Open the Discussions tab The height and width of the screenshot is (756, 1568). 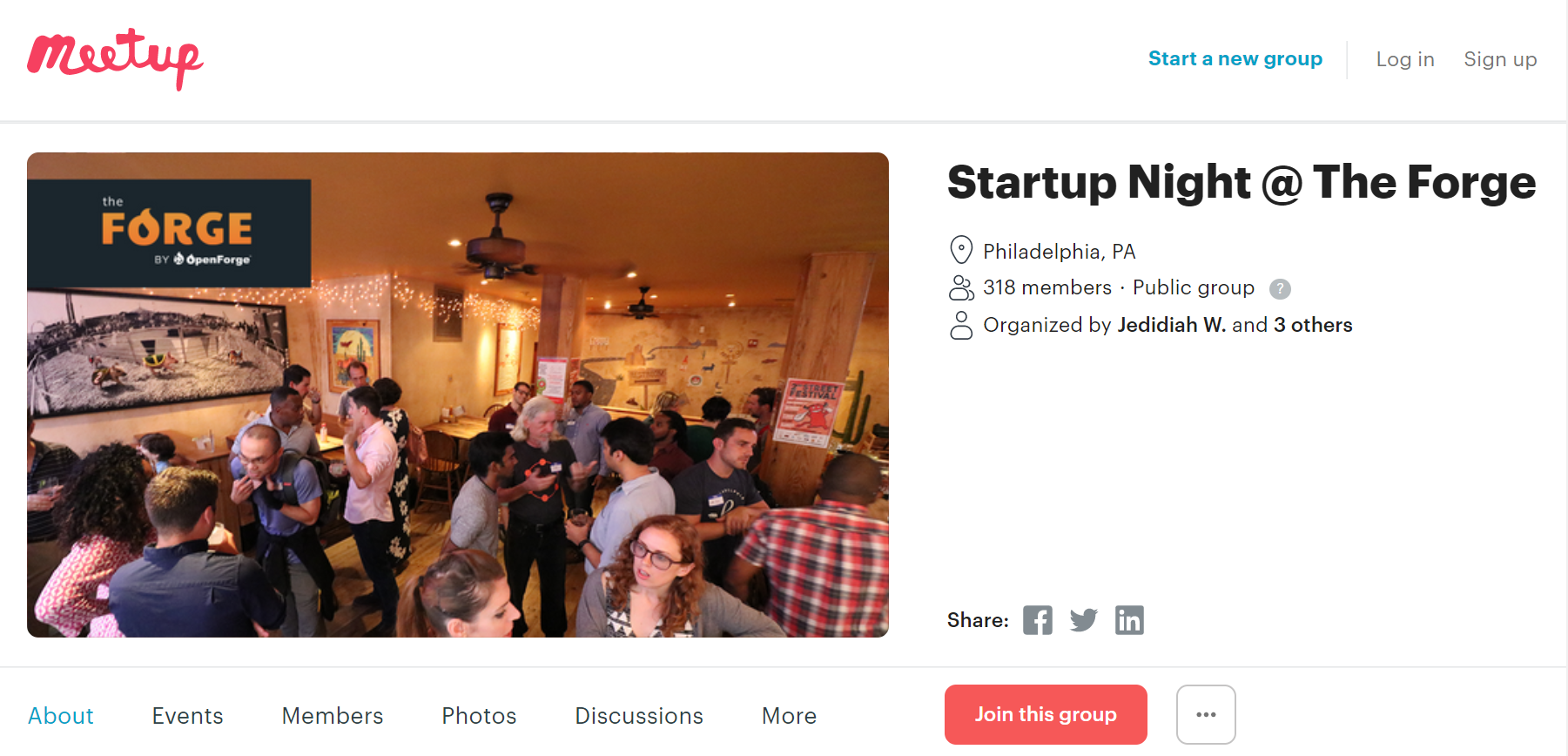pos(639,716)
